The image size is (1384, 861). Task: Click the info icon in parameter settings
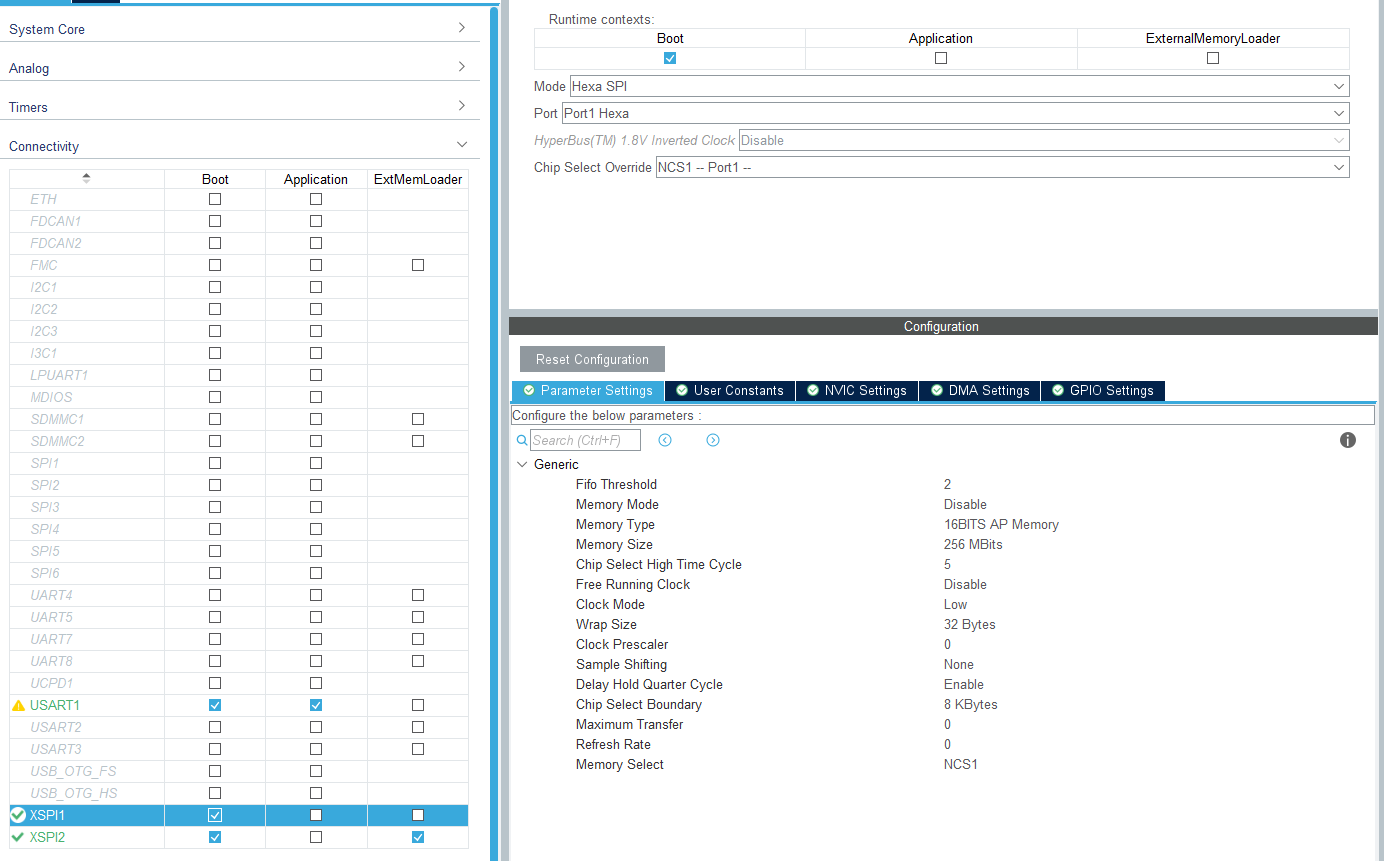[1347, 440]
